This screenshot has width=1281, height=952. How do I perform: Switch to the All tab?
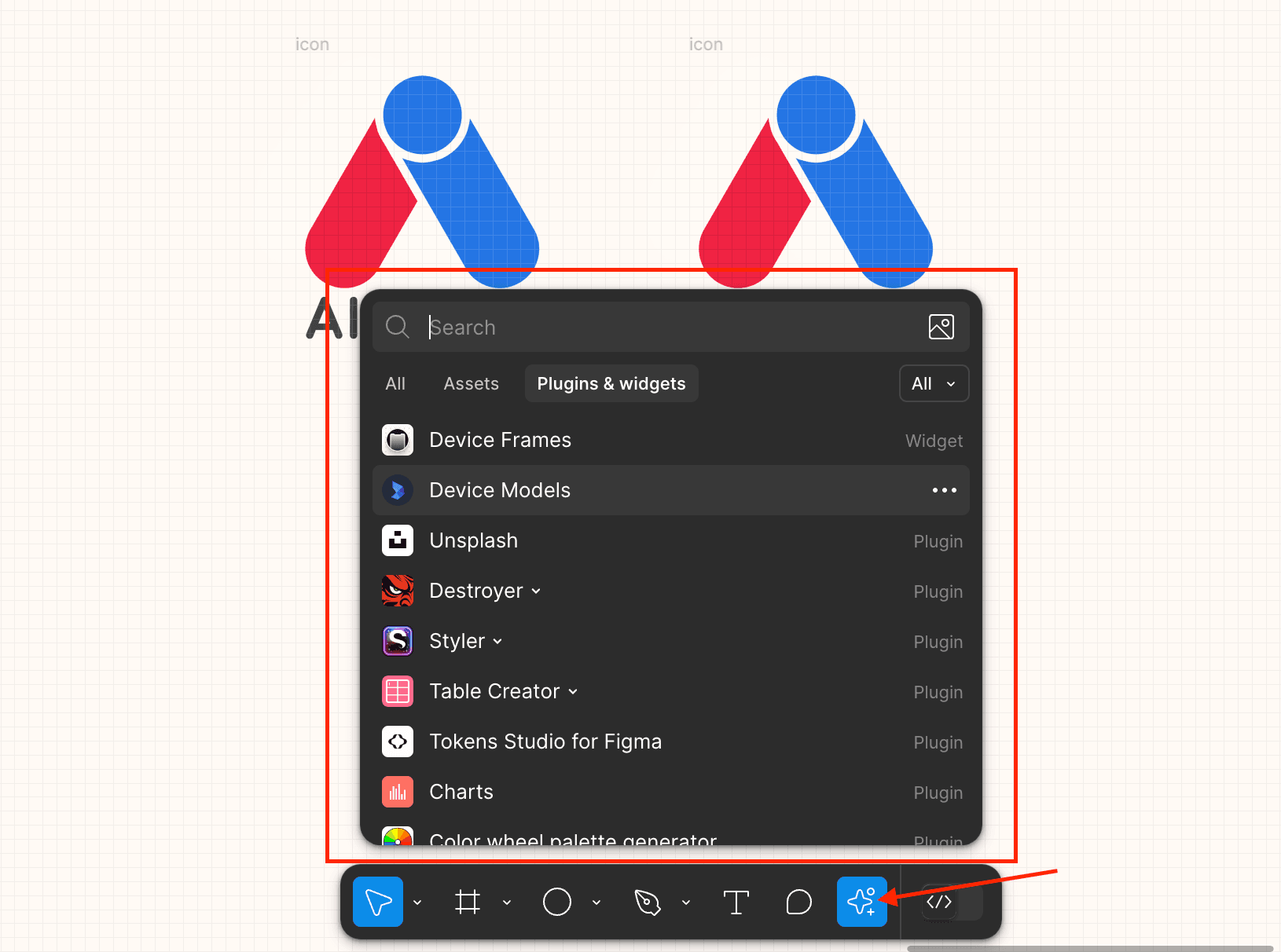coord(395,383)
